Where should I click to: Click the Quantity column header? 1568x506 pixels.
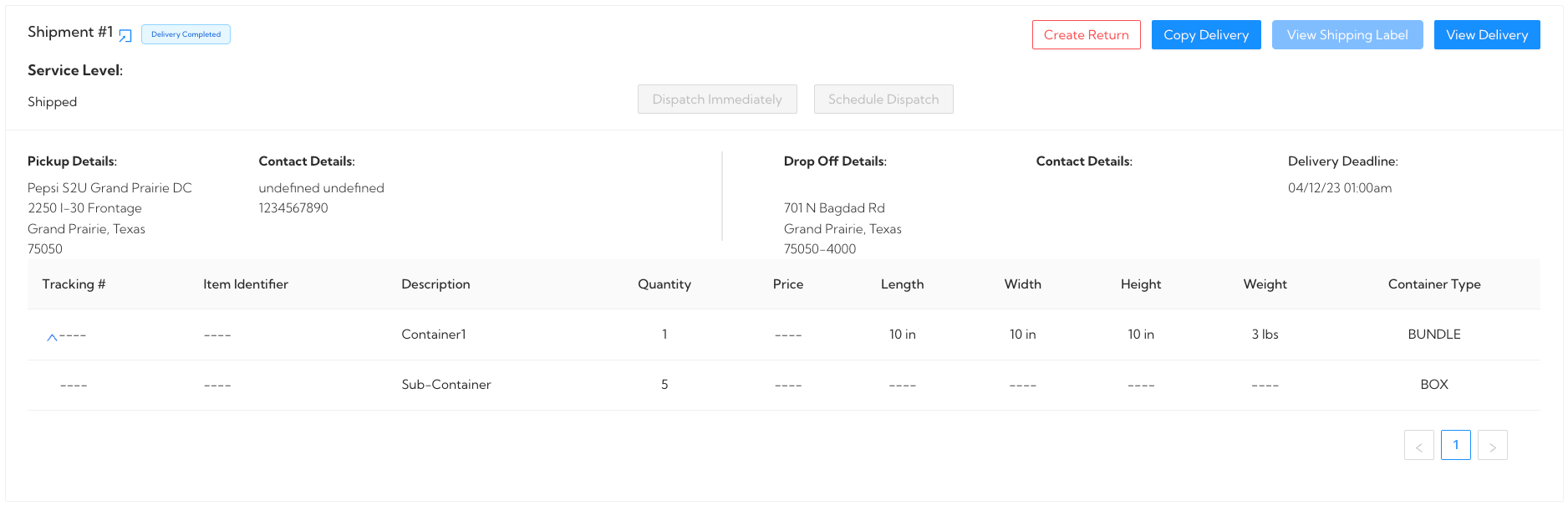[x=664, y=284]
